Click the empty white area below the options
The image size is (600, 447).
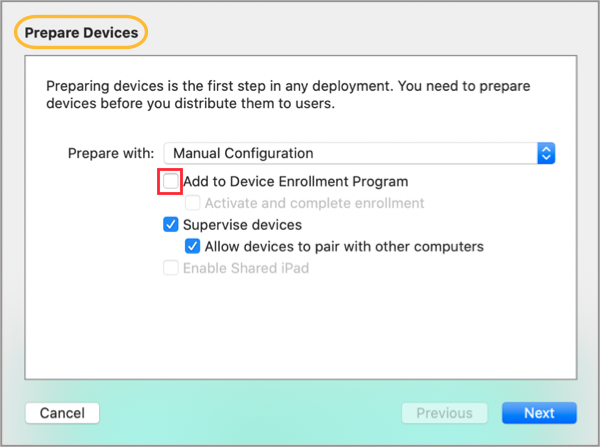(x=300, y=330)
